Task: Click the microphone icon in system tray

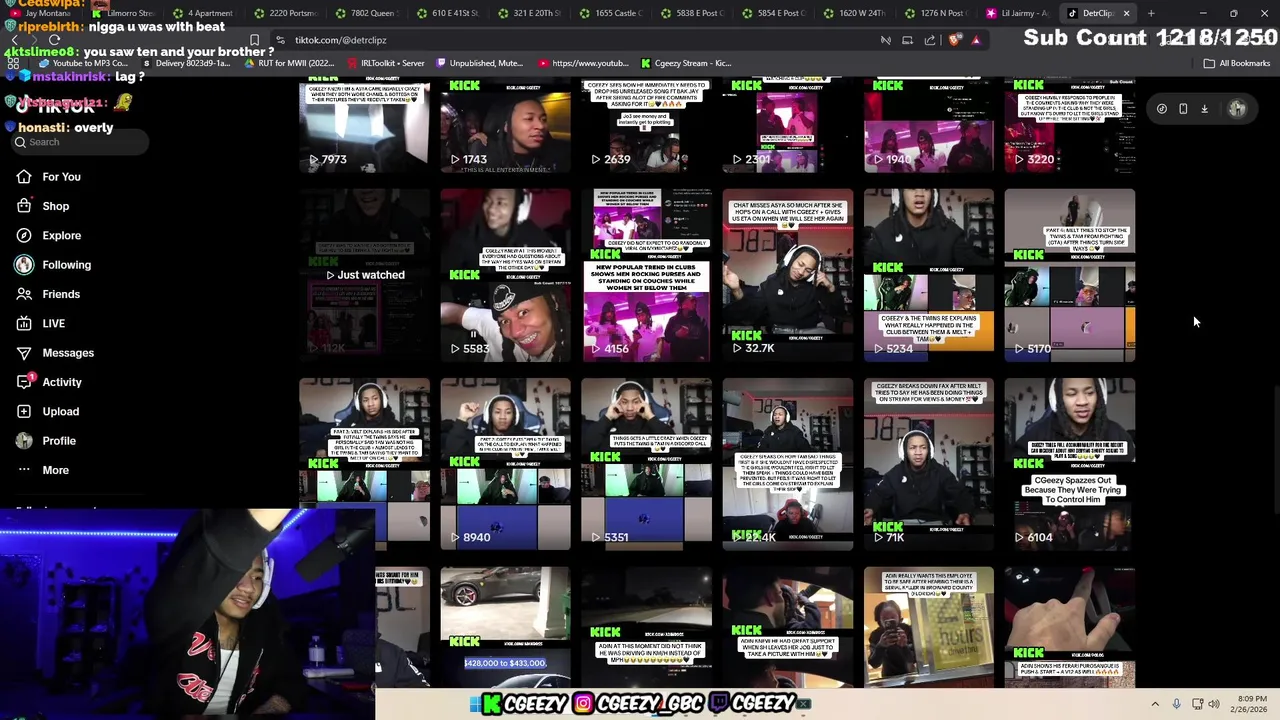Action: 1176,704
